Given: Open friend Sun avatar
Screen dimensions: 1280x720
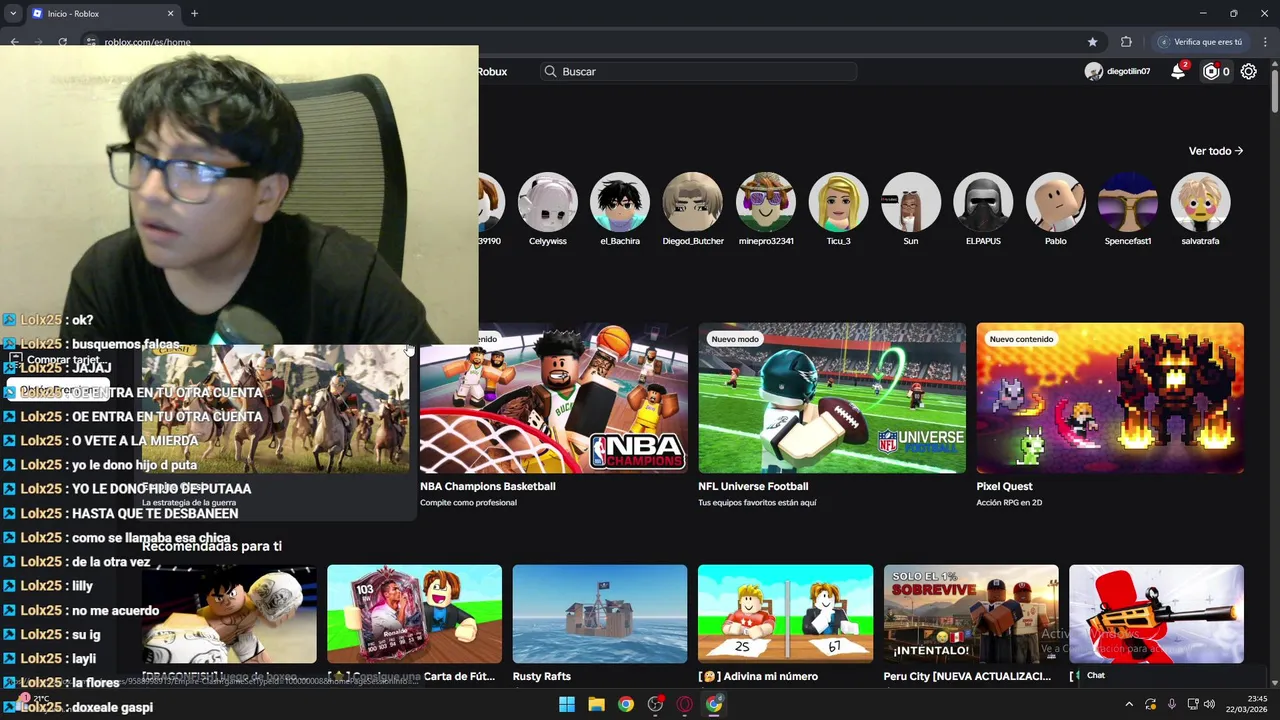Looking at the screenshot, I should pos(911,202).
